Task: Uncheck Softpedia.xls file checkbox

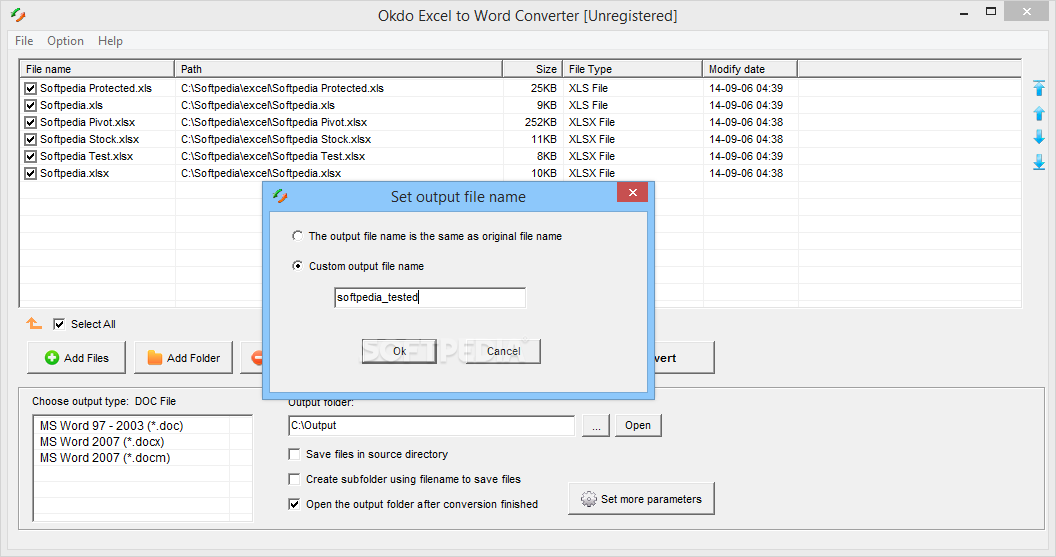Action: click(x=30, y=105)
